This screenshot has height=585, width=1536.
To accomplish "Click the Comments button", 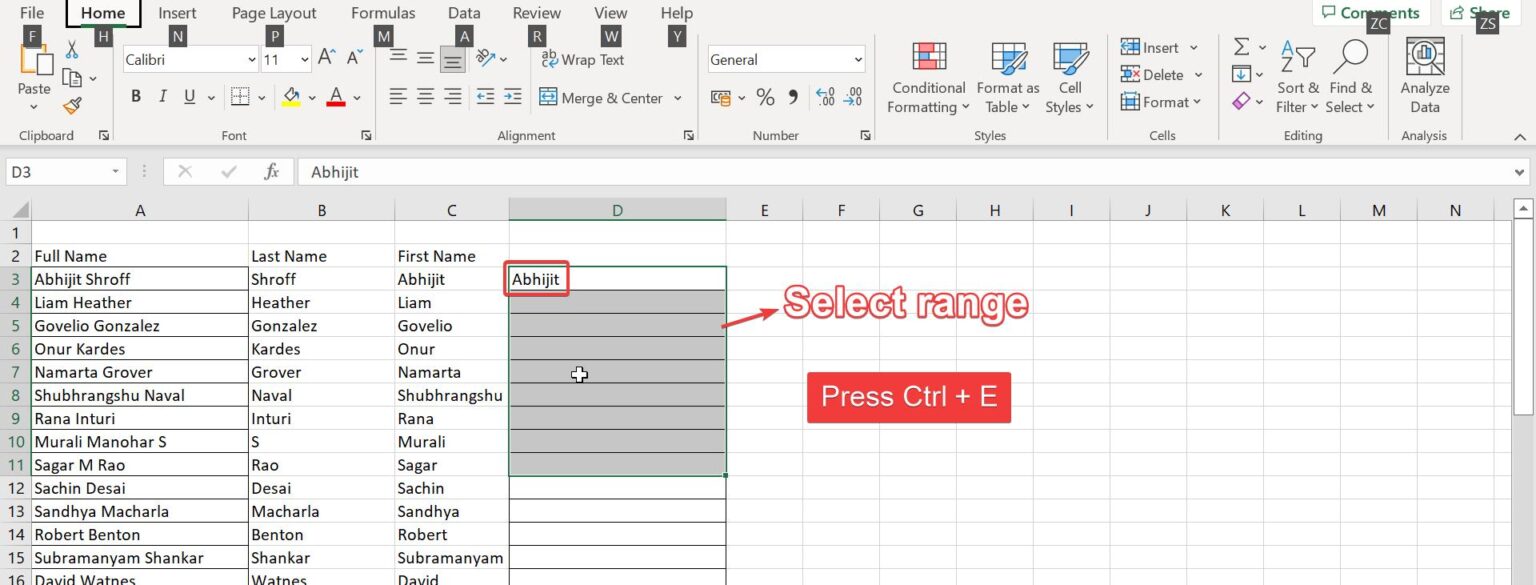I will tap(1371, 12).
